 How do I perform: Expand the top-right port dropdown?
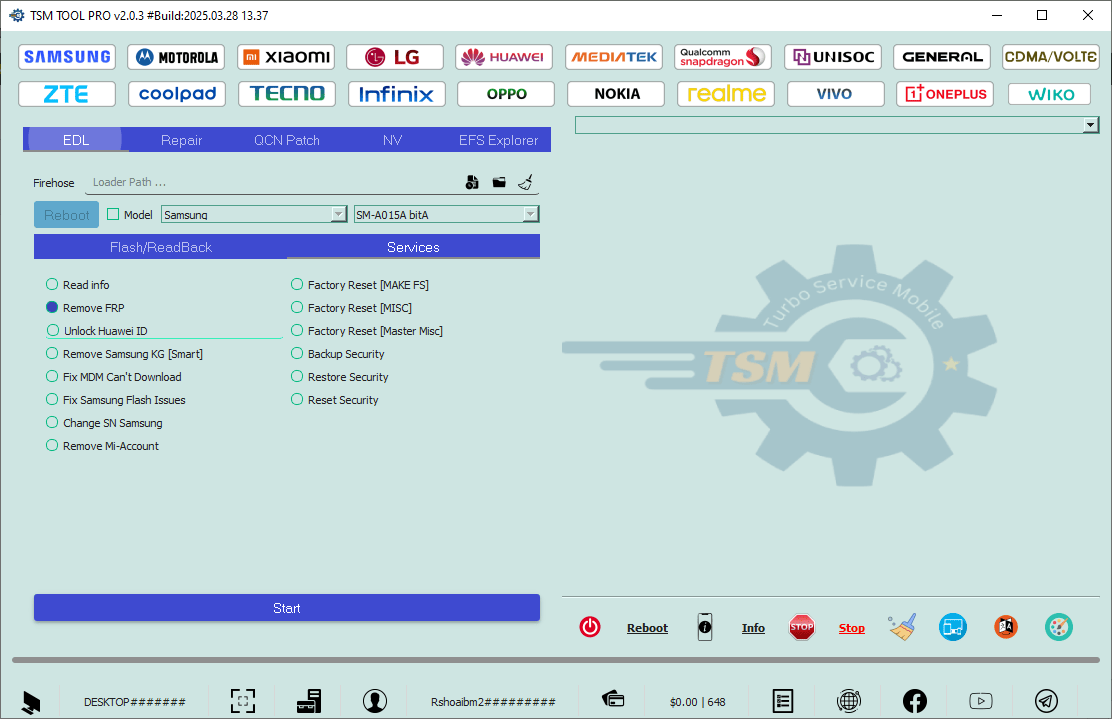[1090, 125]
